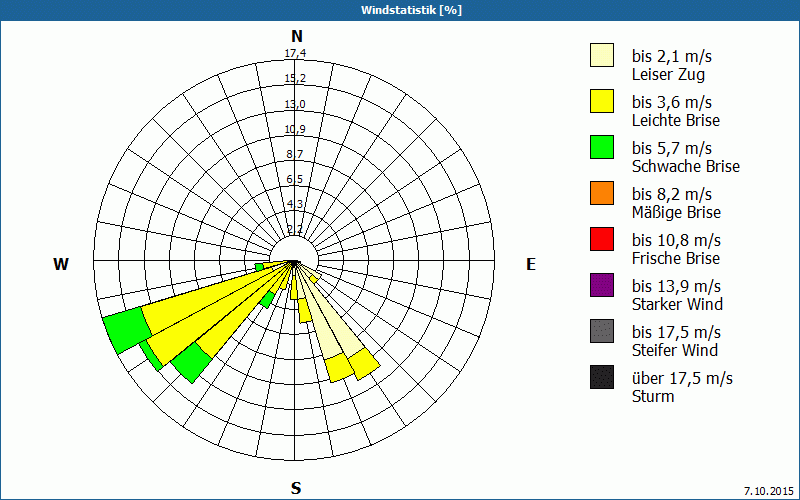Screen dimensions: 800x500
Task: Click the 'über 17,5 m/s' speed text
Action: pyautogui.click(x=683, y=378)
